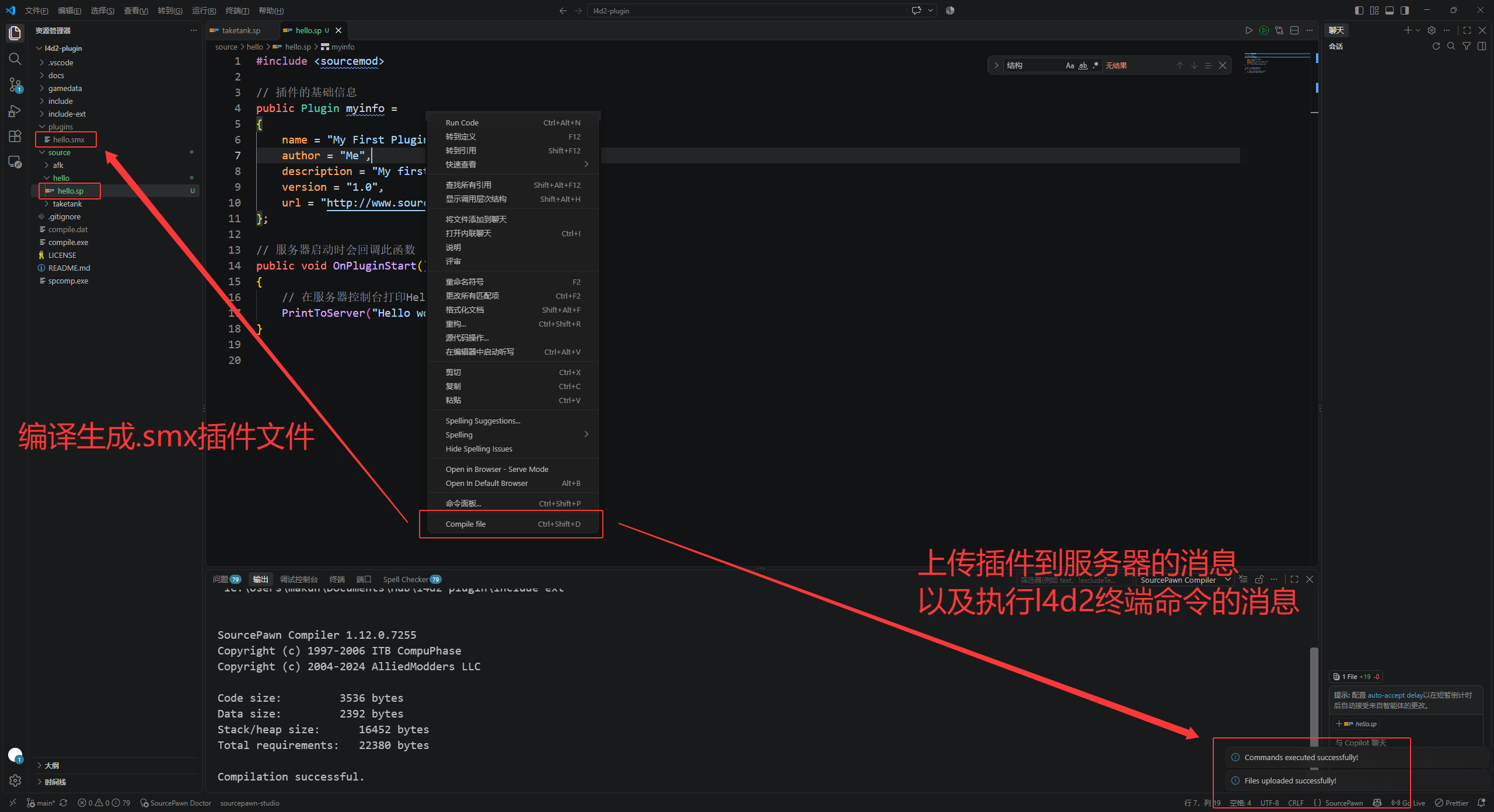Click the green circled run icon
The height and width of the screenshot is (812, 1494).
(x=1263, y=30)
